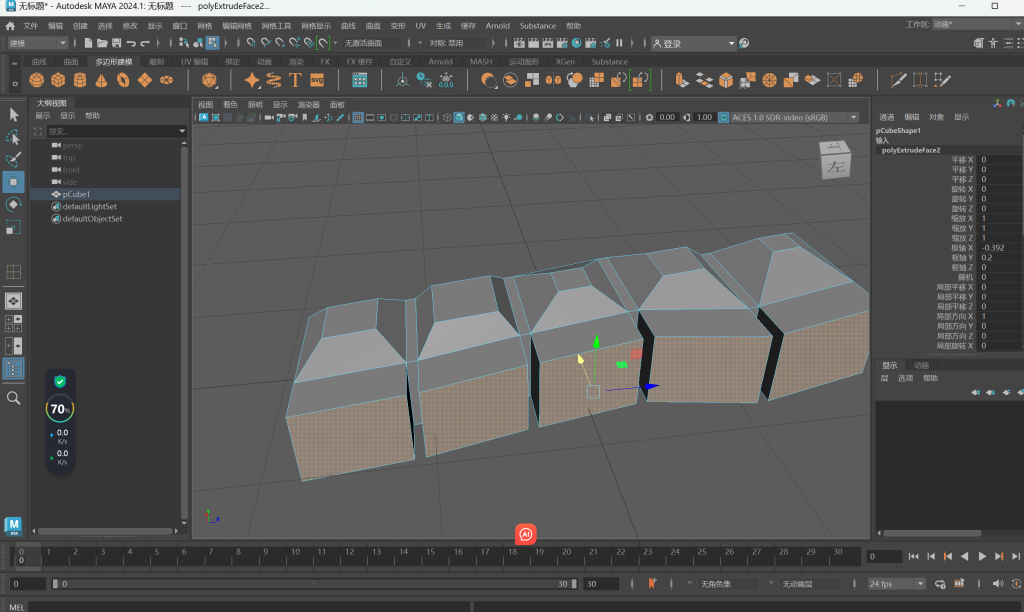Activate the Move tool in toolbox
1024x612 pixels.
pyautogui.click(x=13, y=182)
